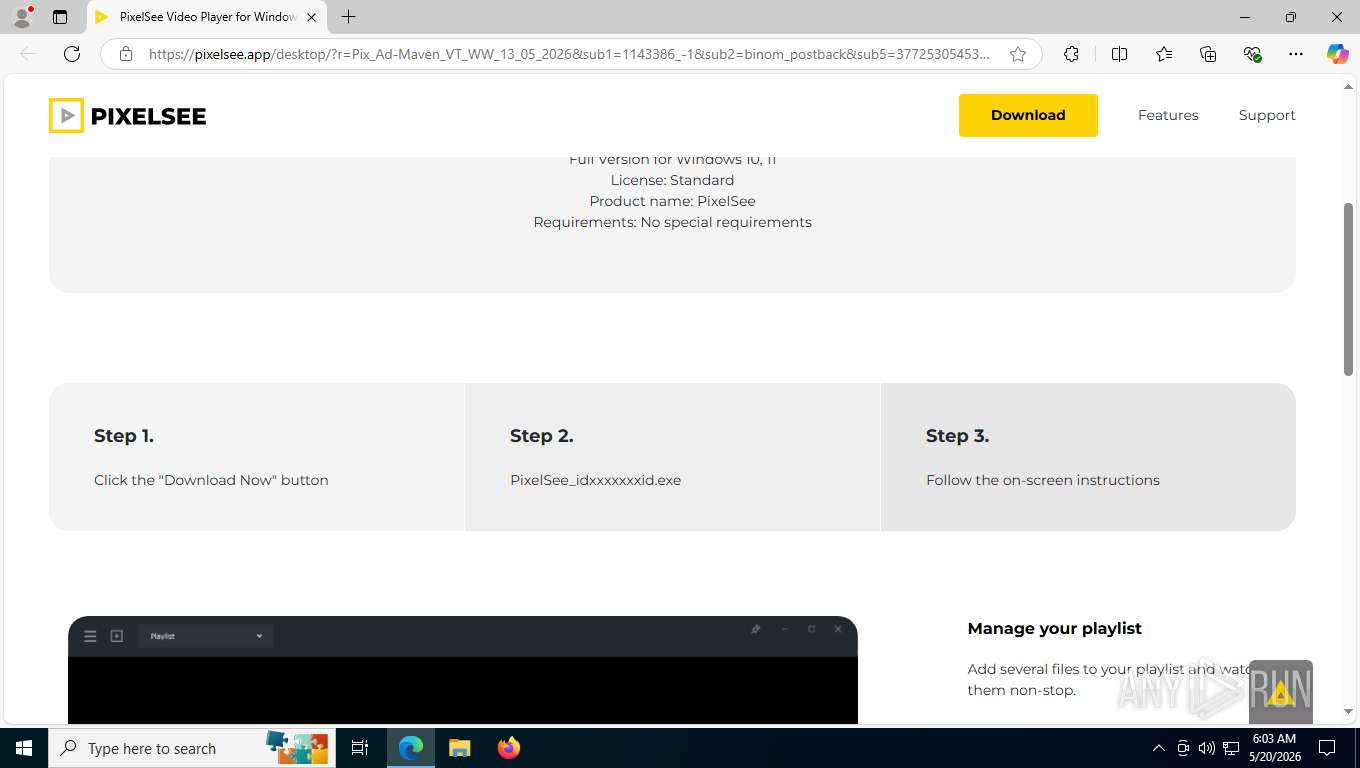The image size is (1360, 768).
Task: Open Collections icon
Action: [1208, 54]
